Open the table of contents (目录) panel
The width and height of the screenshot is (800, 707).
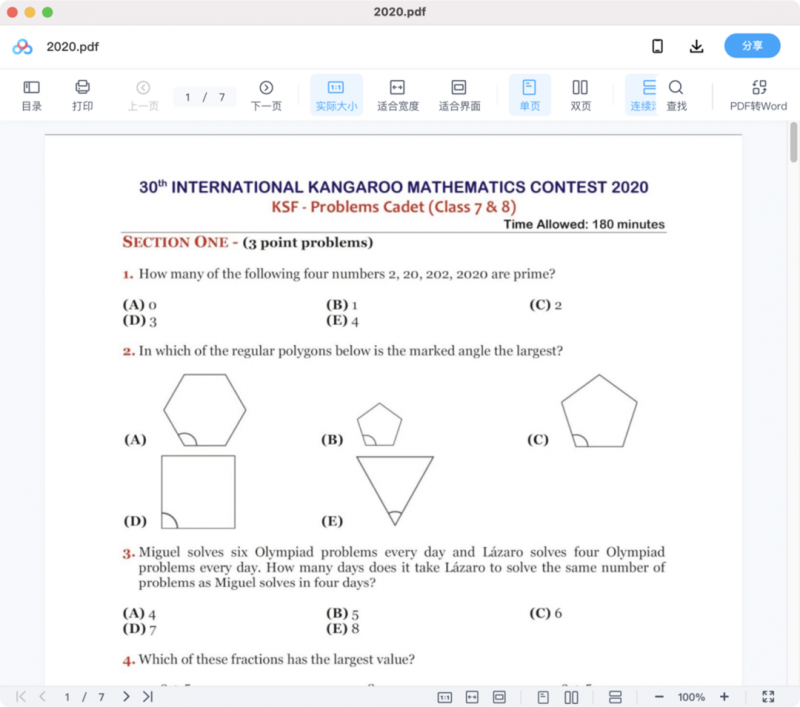pos(32,95)
